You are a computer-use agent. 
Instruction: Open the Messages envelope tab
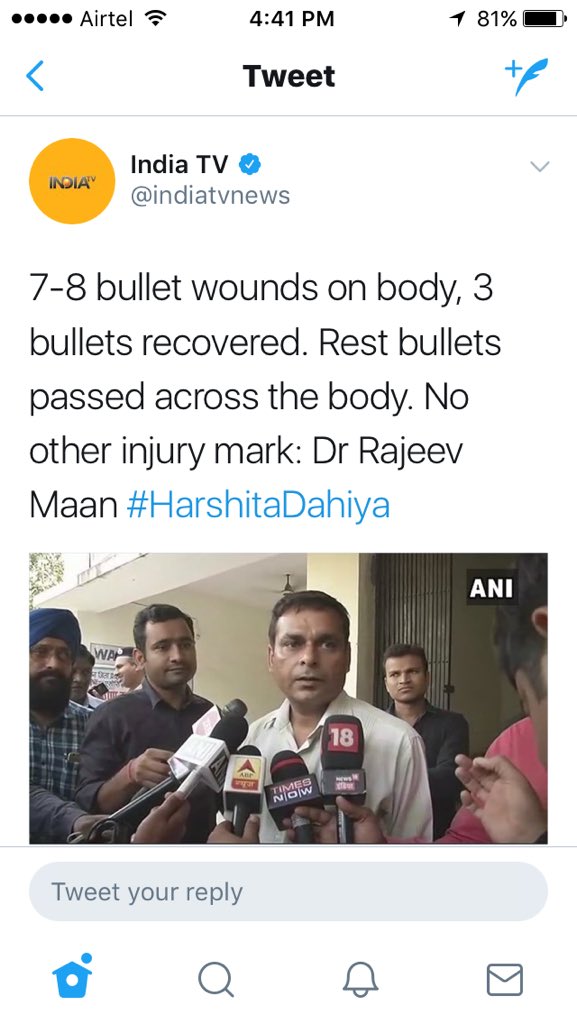[x=505, y=980]
